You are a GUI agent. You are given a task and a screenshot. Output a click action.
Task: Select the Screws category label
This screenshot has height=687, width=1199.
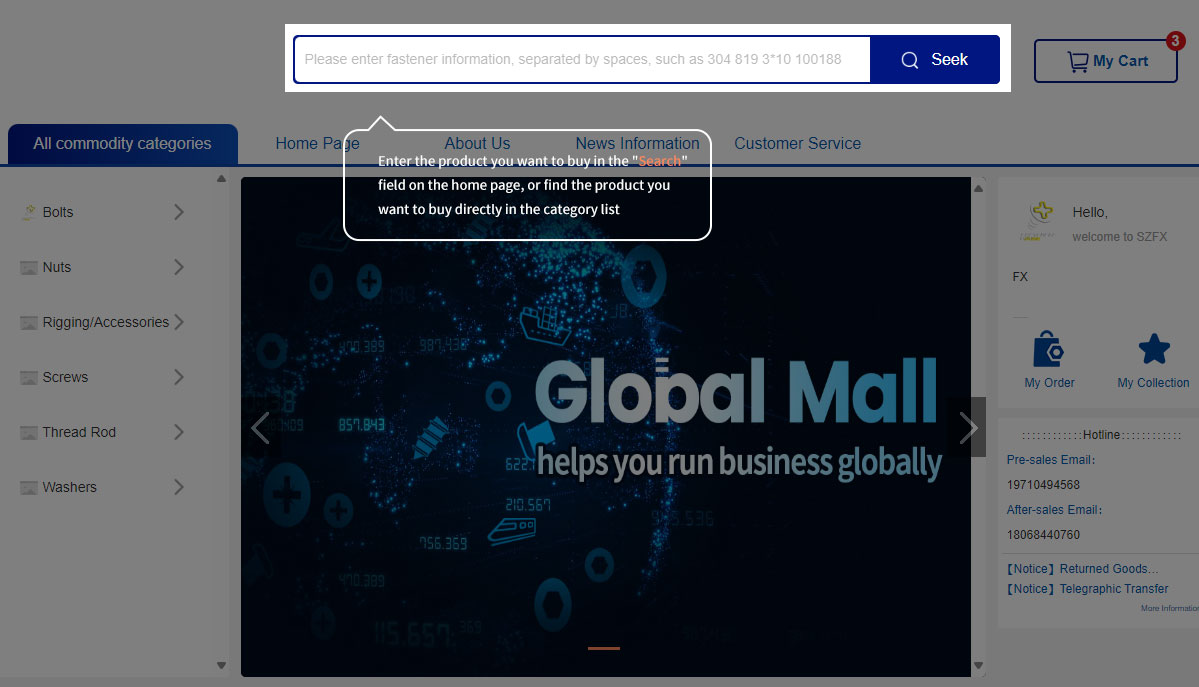coord(65,377)
